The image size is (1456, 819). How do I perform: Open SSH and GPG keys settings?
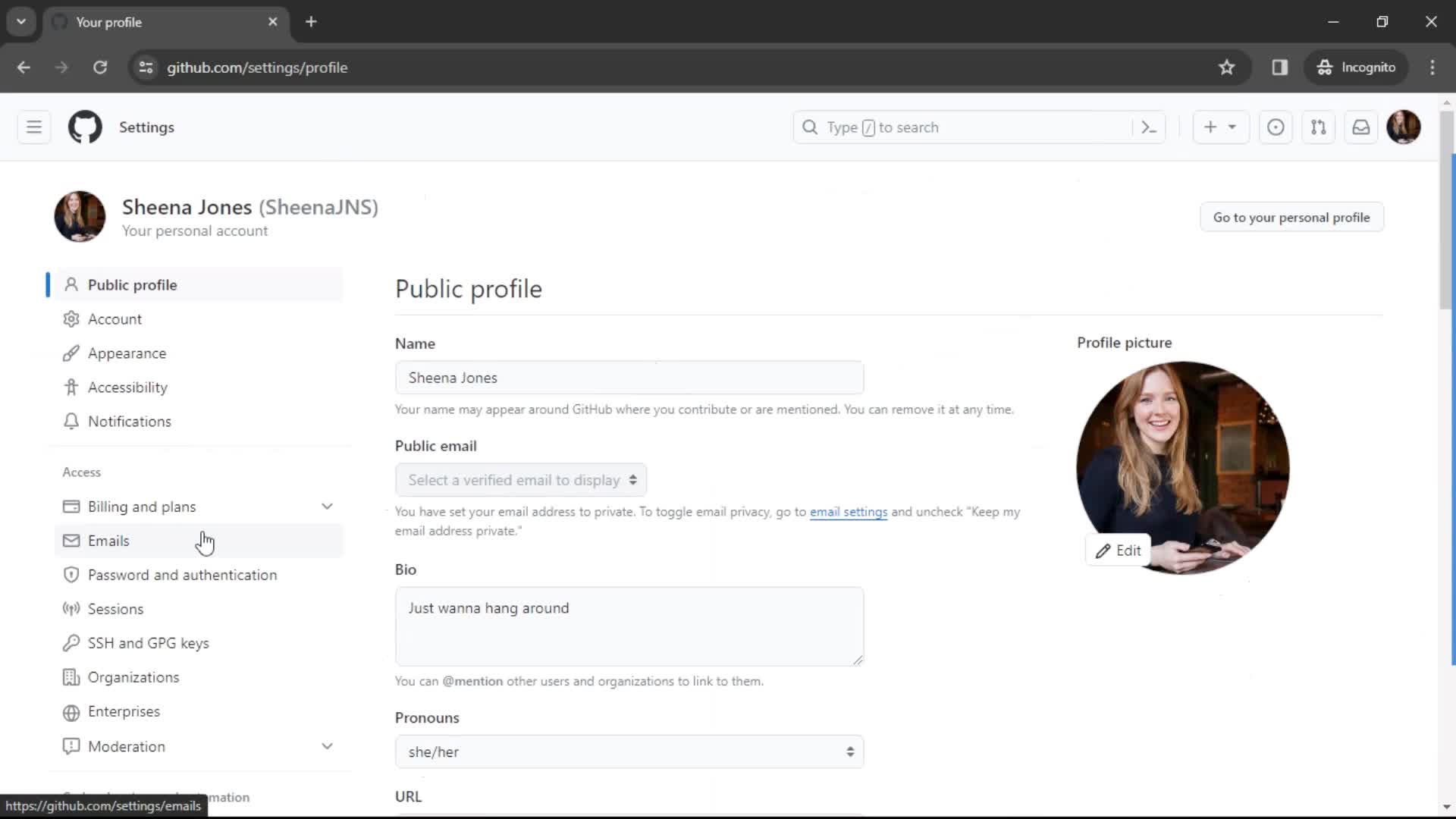(x=199, y=643)
